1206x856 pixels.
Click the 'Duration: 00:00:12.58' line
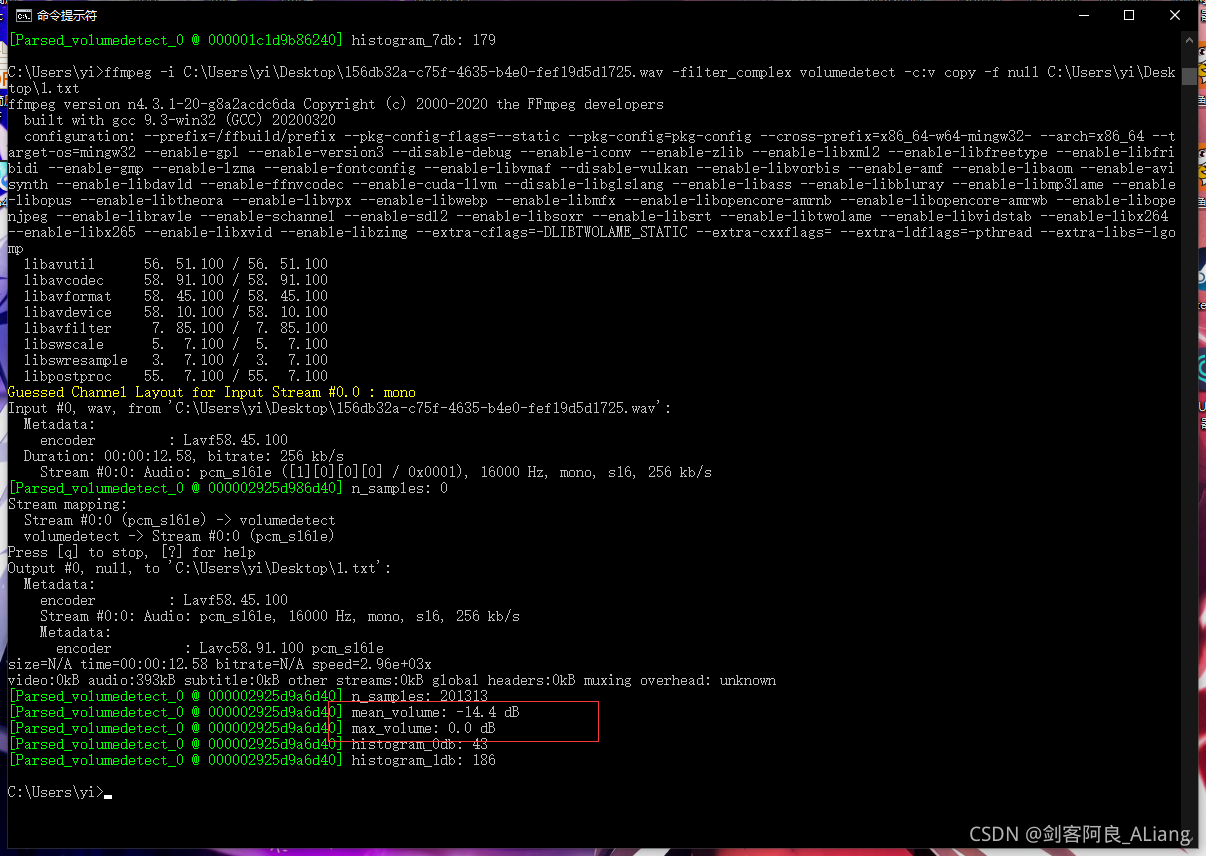(x=184, y=456)
